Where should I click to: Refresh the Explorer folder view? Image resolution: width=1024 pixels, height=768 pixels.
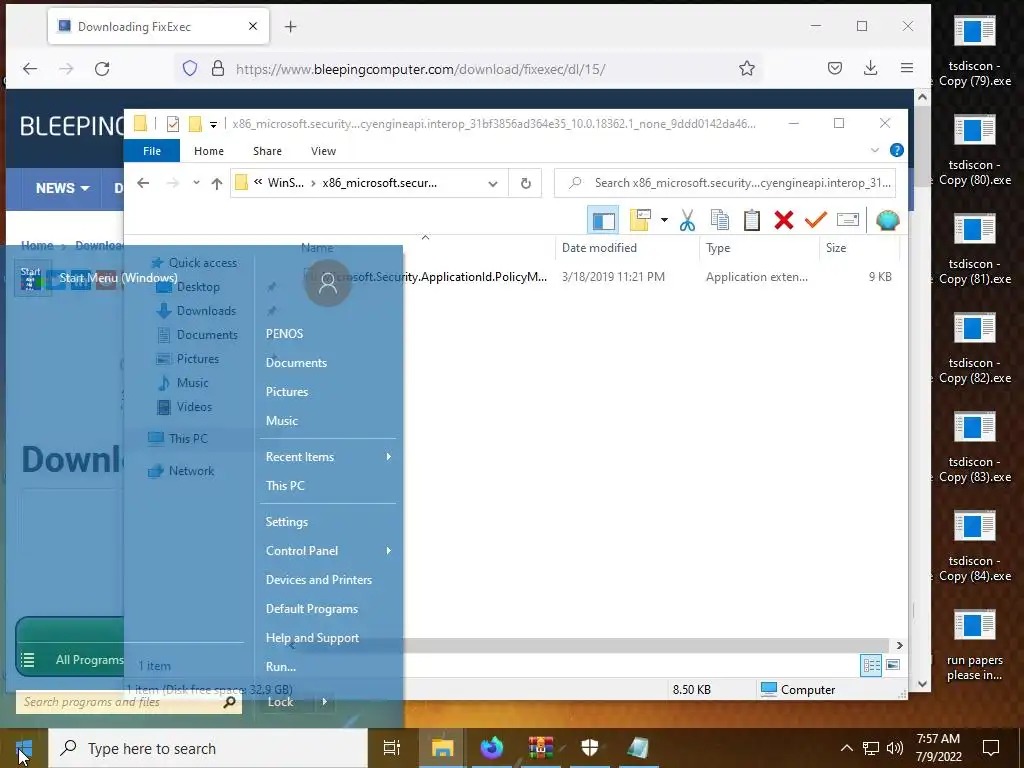click(x=526, y=184)
